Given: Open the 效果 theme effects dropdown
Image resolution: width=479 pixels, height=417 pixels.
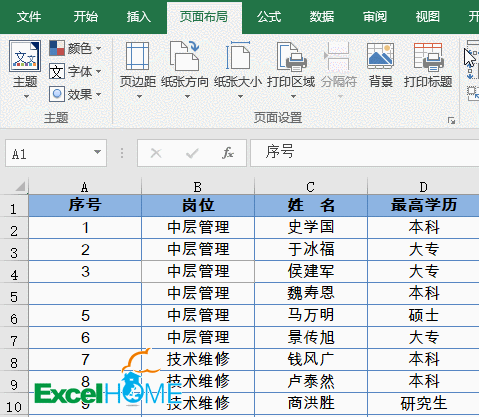Looking at the screenshot, I should coord(75,94).
